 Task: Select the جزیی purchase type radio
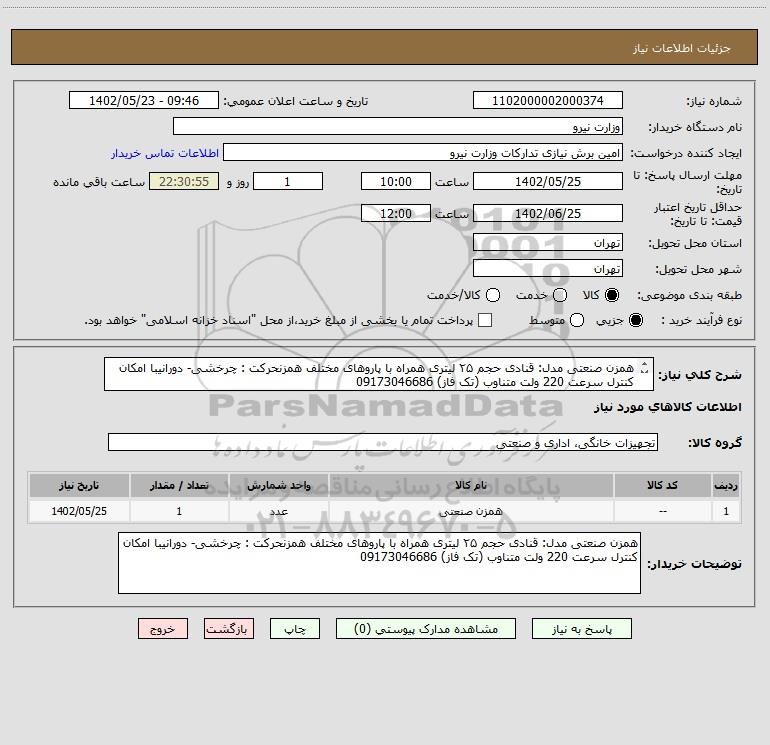pyautogui.click(x=635, y=320)
